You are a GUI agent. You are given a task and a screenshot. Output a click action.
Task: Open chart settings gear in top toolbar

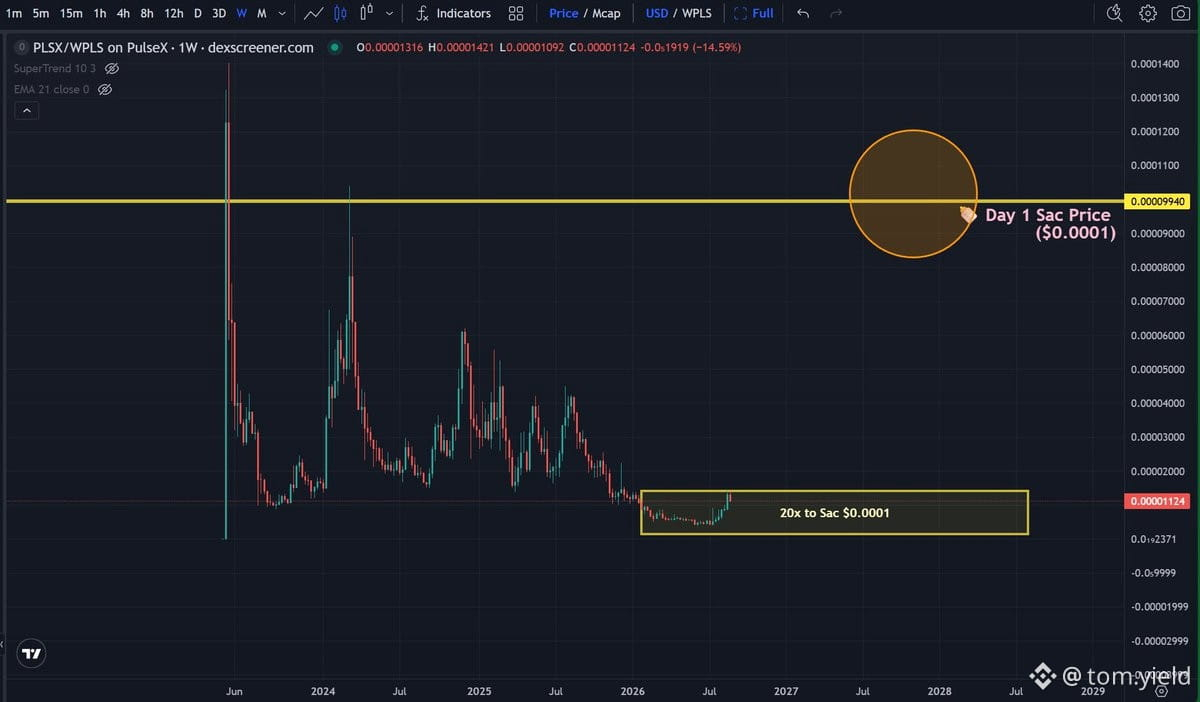(1148, 13)
